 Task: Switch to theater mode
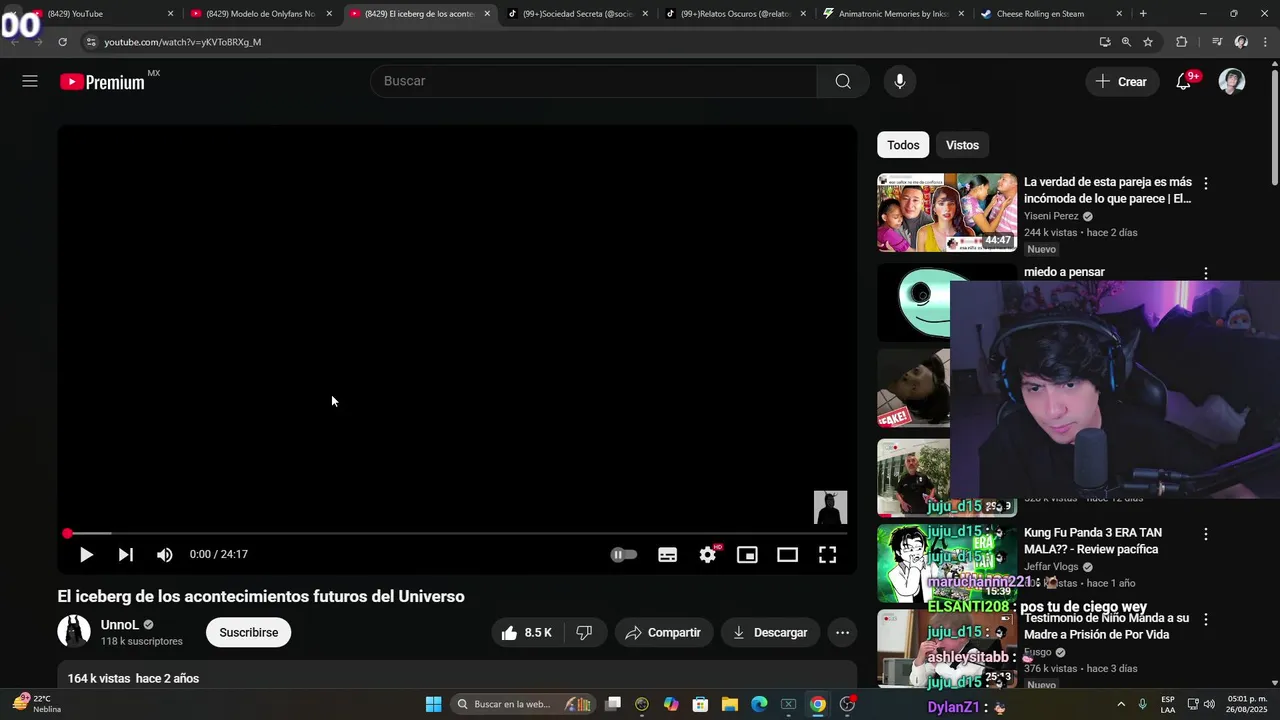[x=787, y=554]
